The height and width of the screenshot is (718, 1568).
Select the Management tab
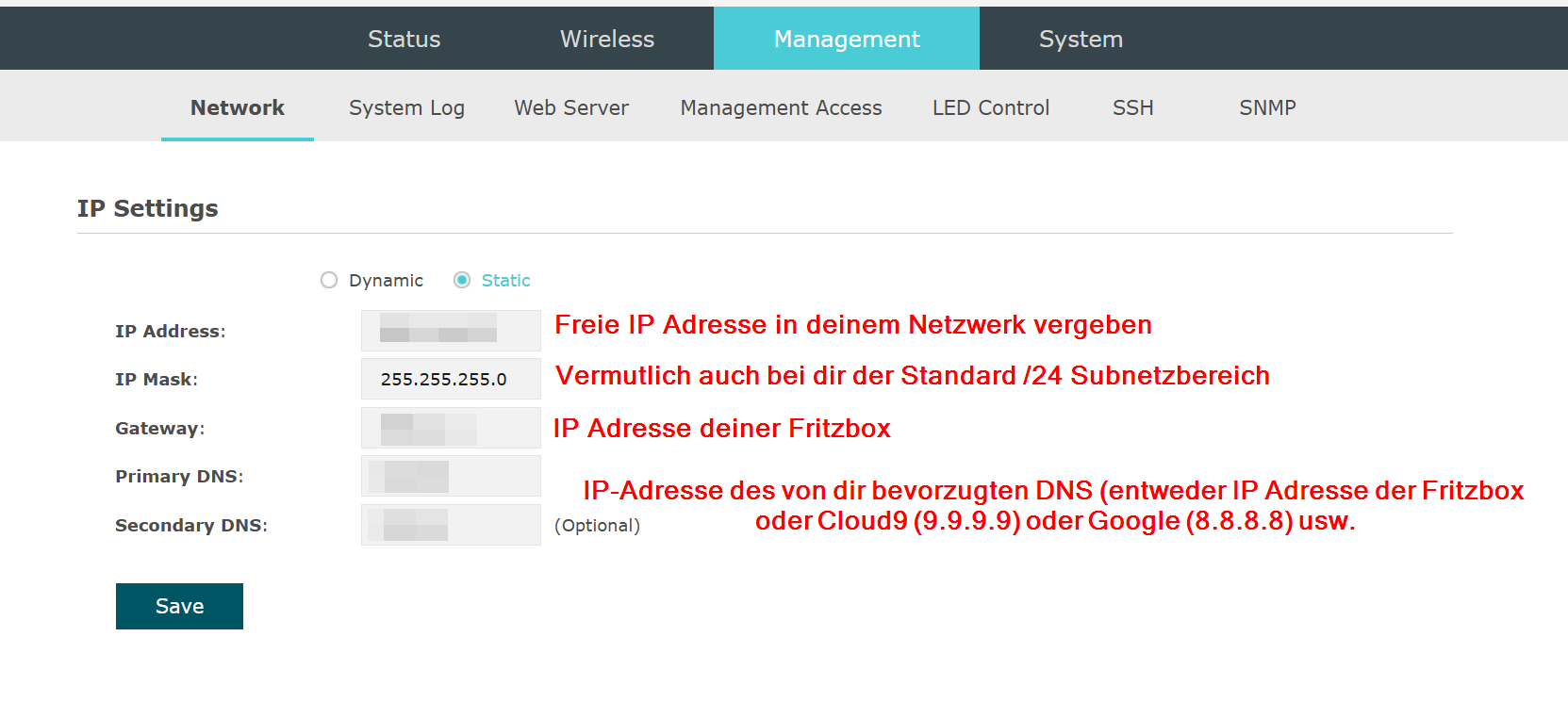847,39
